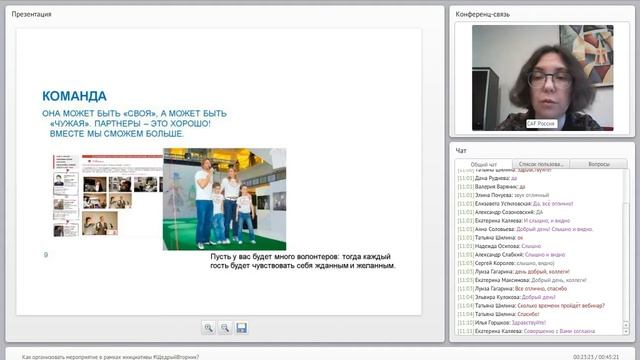Switch to the Вопросы tab
This screenshot has width=640, height=360.
(x=599, y=164)
